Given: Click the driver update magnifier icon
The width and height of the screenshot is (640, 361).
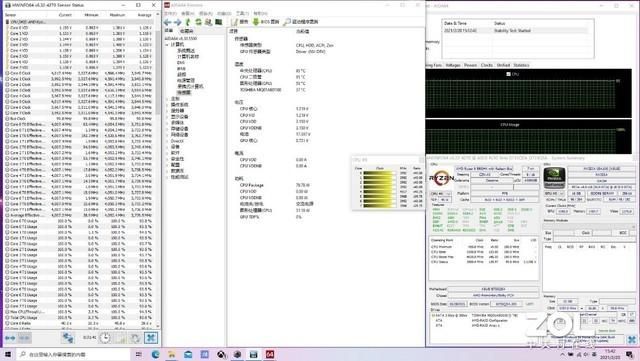Looking at the screenshot, I should pyautogui.click(x=287, y=22).
